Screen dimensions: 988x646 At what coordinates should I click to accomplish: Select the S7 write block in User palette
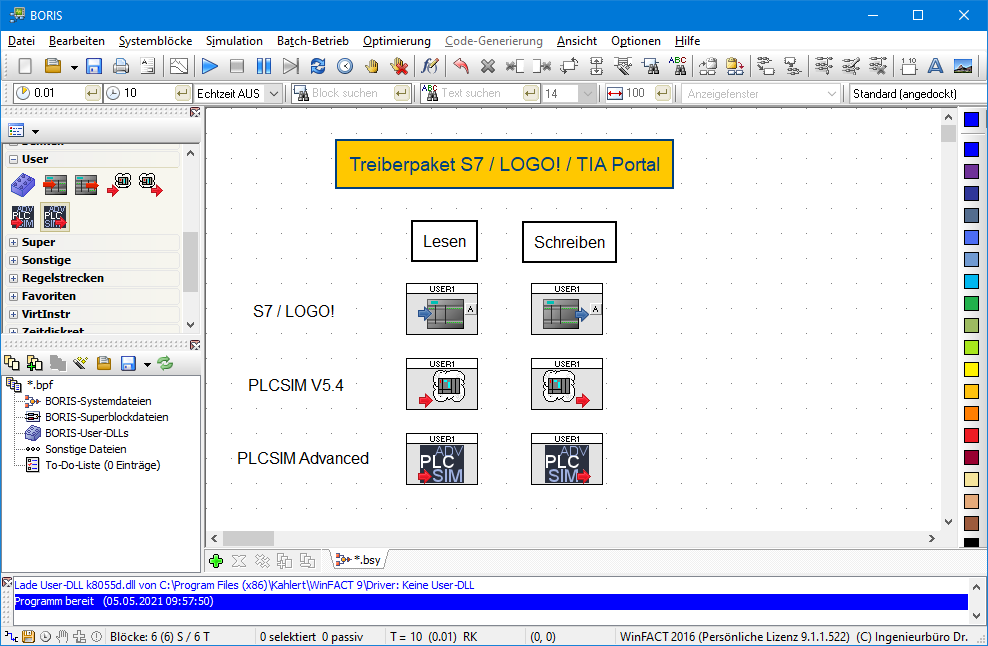click(x=86, y=185)
